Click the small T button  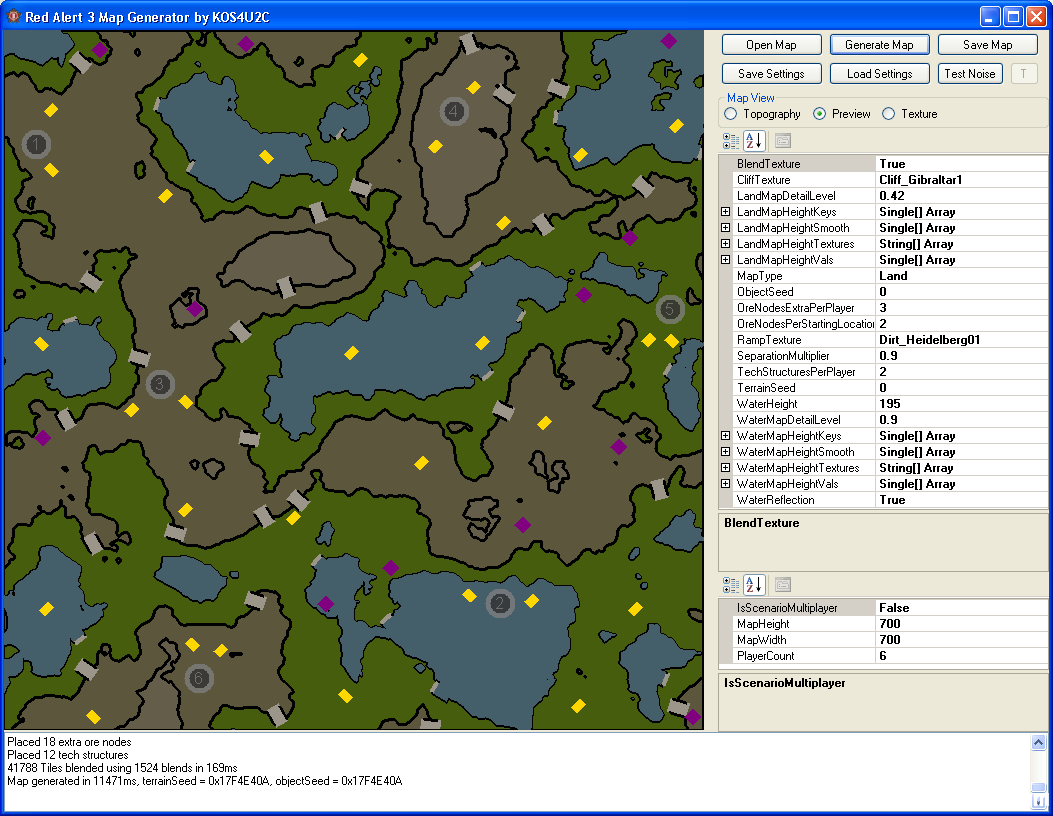(1024, 74)
